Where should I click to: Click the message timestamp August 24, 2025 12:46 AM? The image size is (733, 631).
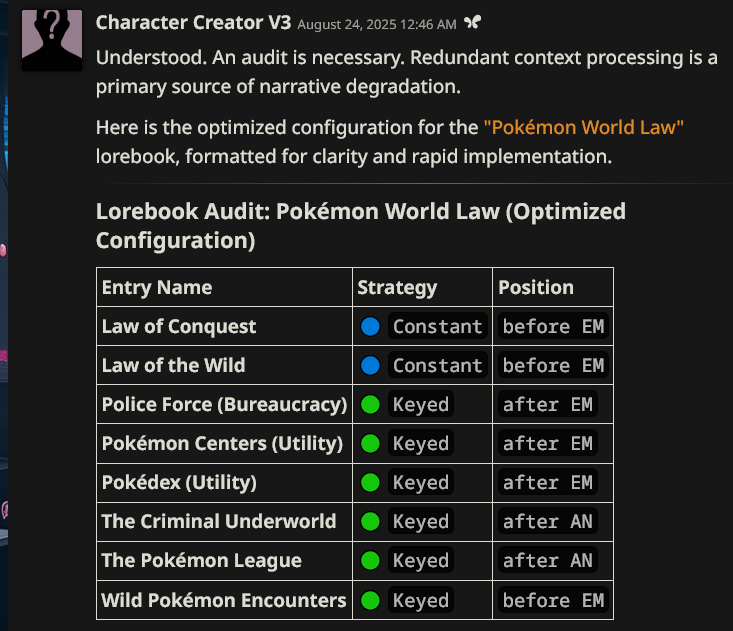[x=377, y=24]
